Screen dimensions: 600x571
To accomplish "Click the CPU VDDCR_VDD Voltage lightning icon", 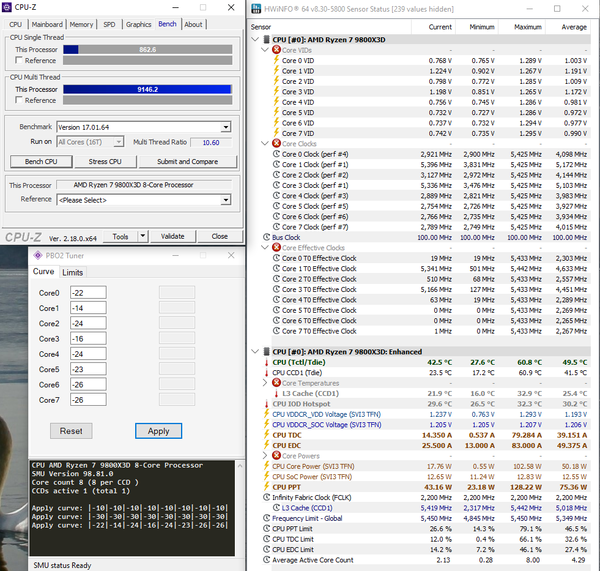I will point(267,414).
